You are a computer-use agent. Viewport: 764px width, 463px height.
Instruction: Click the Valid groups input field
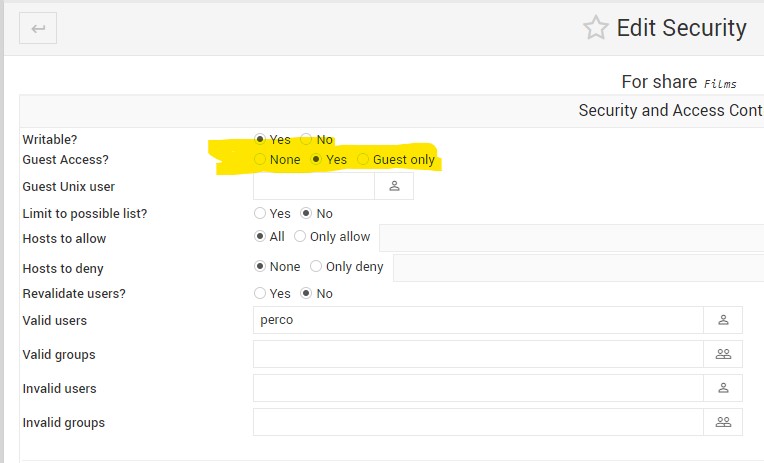tap(478, 354)
